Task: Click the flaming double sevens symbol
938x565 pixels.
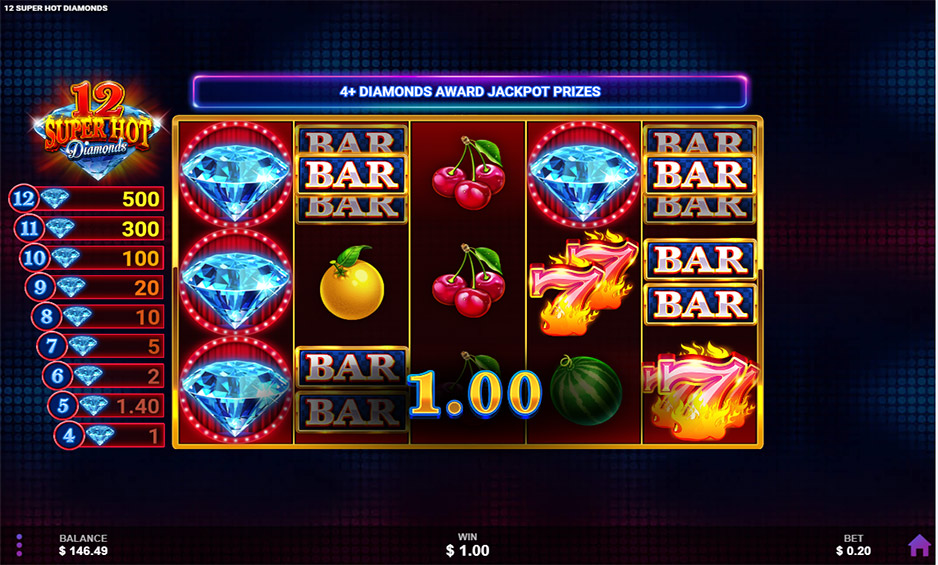Action: (584, 282)
